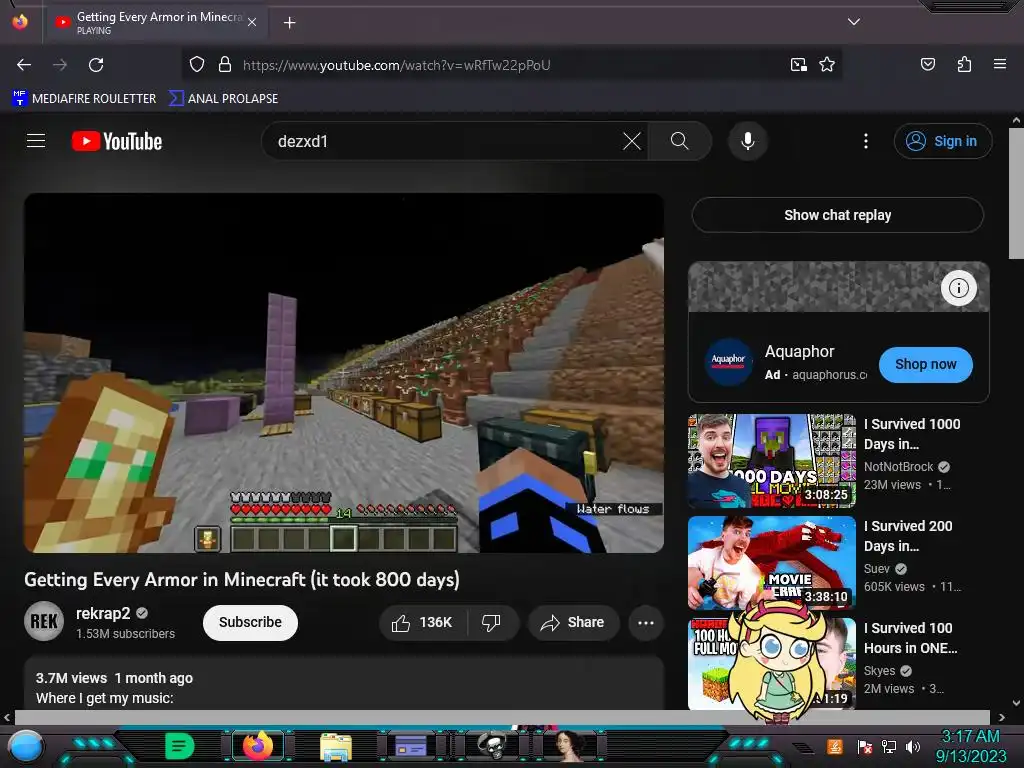1024x768 pixels.
Task: Click the Sign in button
Action: coord(942,141)
